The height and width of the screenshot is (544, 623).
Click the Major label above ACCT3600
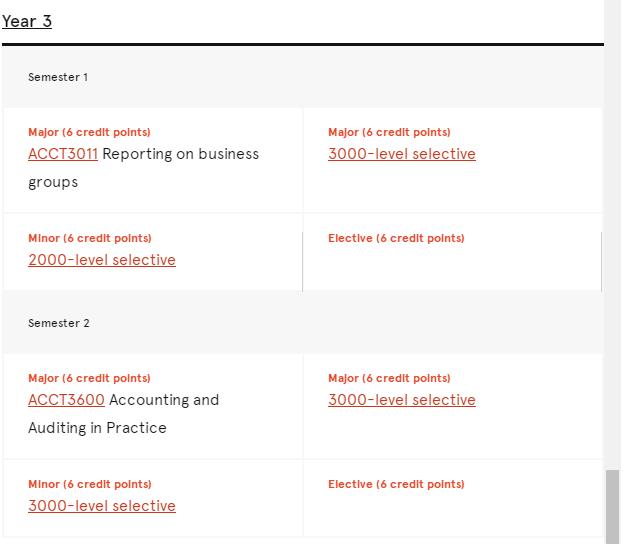pos(89,378)
